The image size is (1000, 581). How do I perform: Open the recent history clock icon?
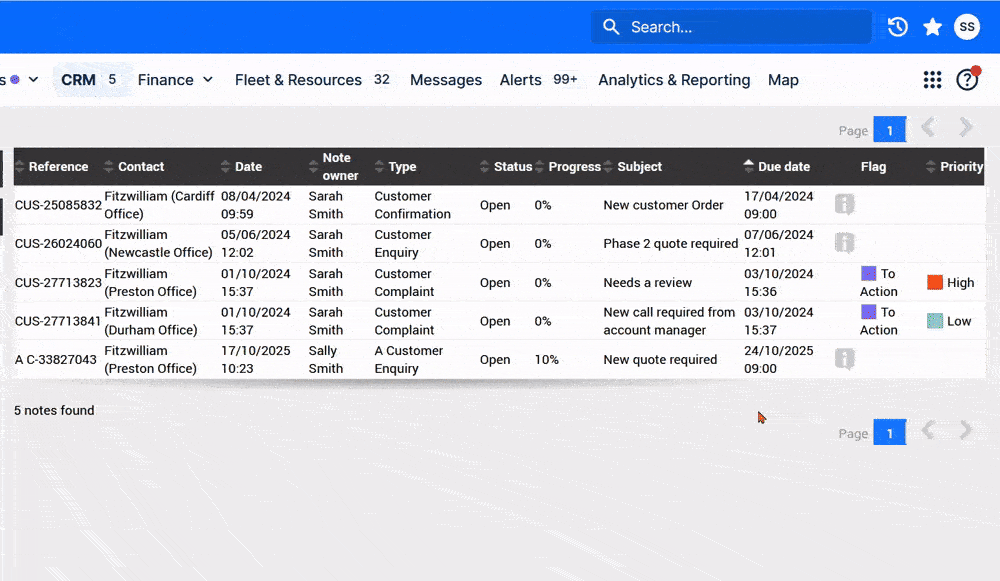pyautogui.click(x=897, y=27)
